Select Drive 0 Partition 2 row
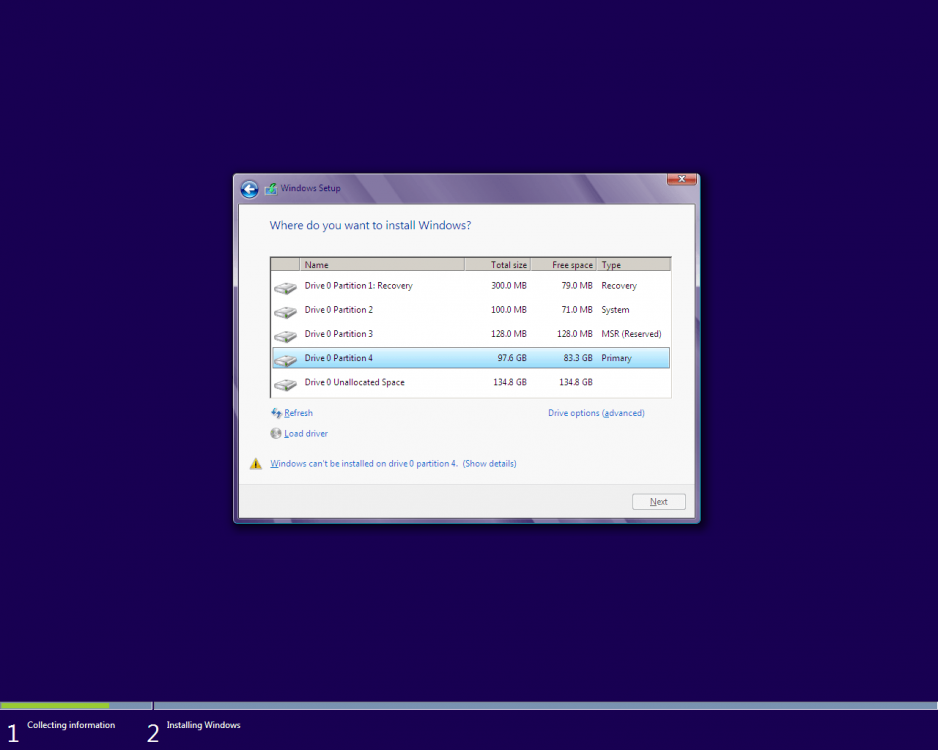 (471, 310)
